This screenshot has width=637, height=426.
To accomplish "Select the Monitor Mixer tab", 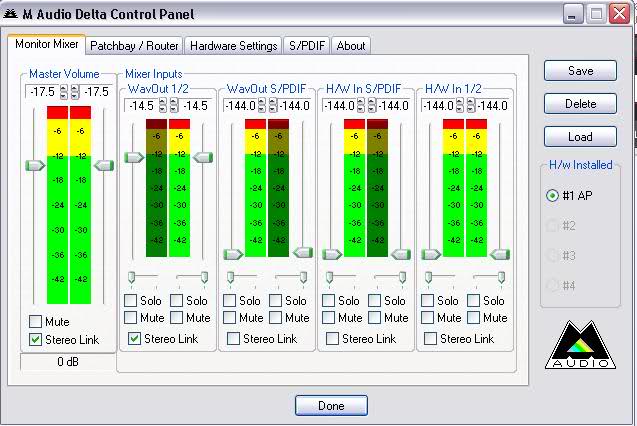I will click(46, 44).
